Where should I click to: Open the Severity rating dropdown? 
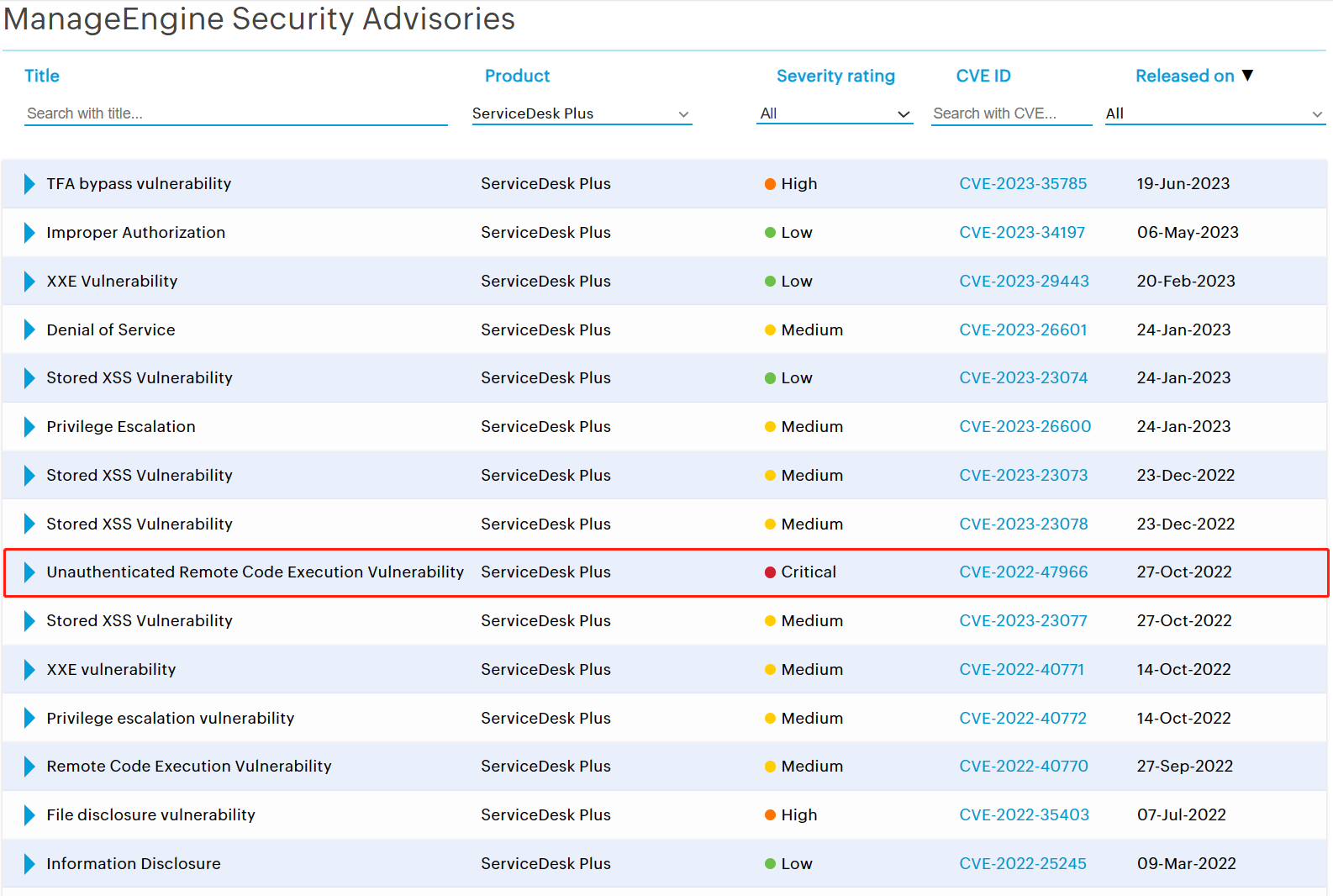835,113
